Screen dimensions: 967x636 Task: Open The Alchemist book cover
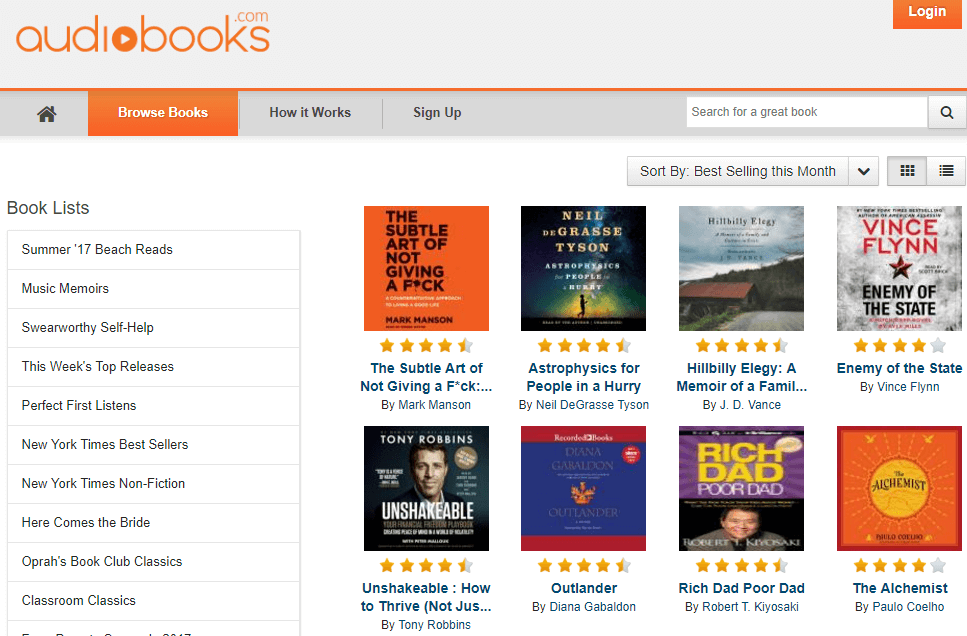[x=899, y=489]
